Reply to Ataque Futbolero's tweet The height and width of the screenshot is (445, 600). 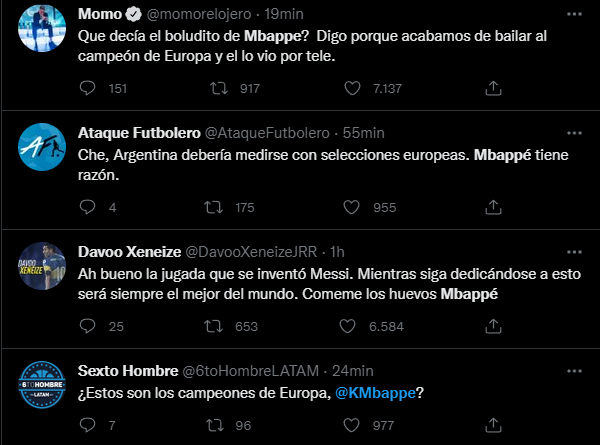coord(88,208)
